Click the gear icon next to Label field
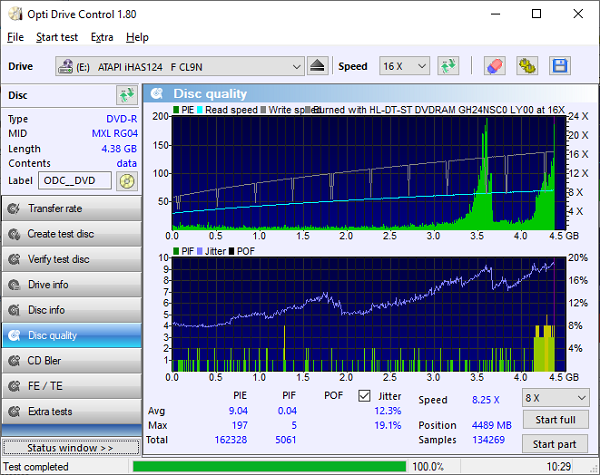The image size is (600, 475). pos(126,181)
